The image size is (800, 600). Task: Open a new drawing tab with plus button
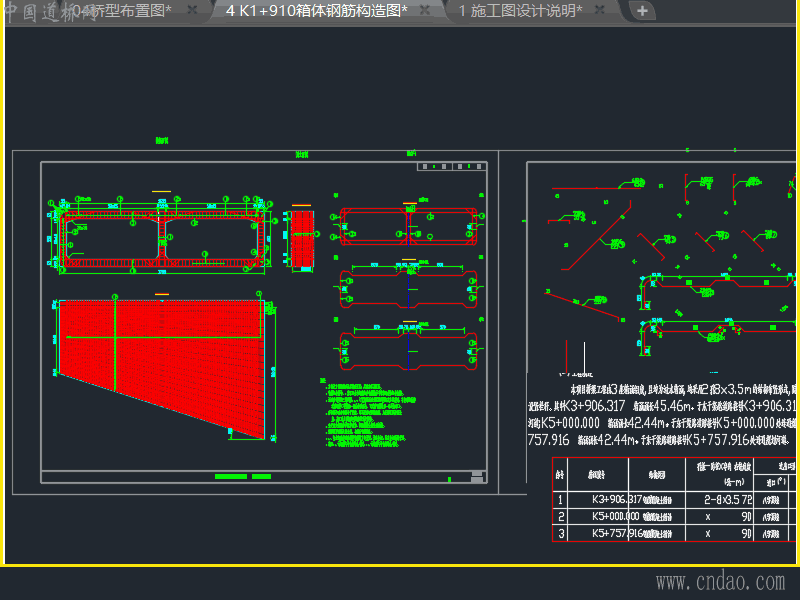coord(642,10)
